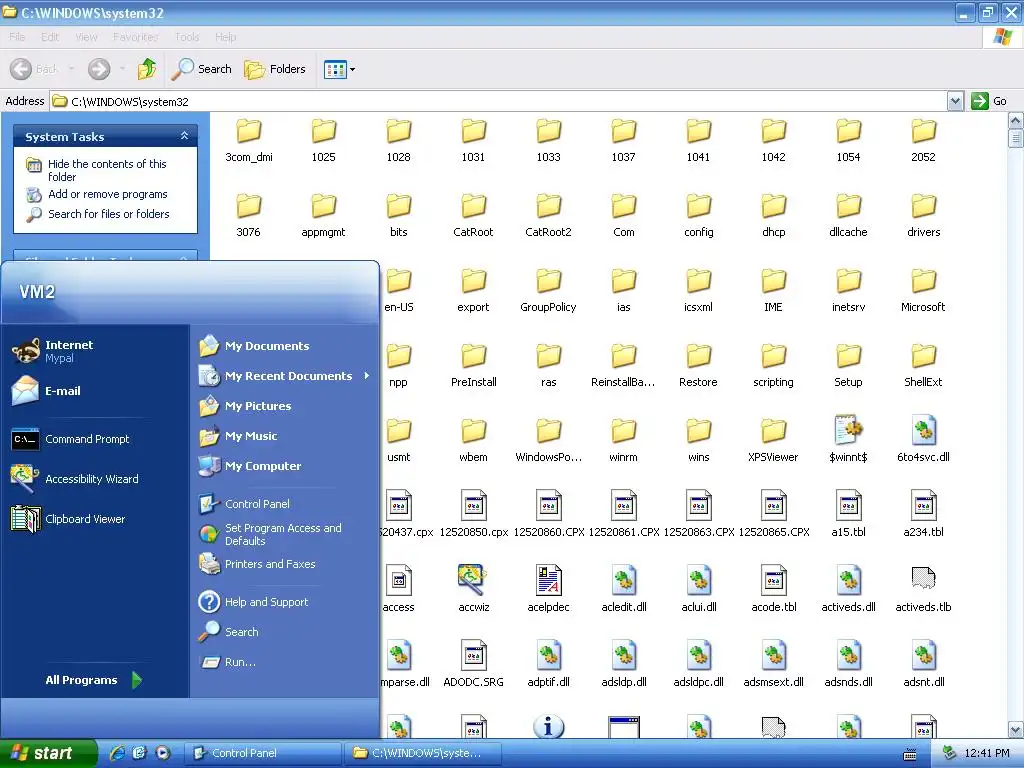Screen dimensions: 1024x768
Task: Switch to Control Panel taskbar window
Action: (x=263, y=753)
